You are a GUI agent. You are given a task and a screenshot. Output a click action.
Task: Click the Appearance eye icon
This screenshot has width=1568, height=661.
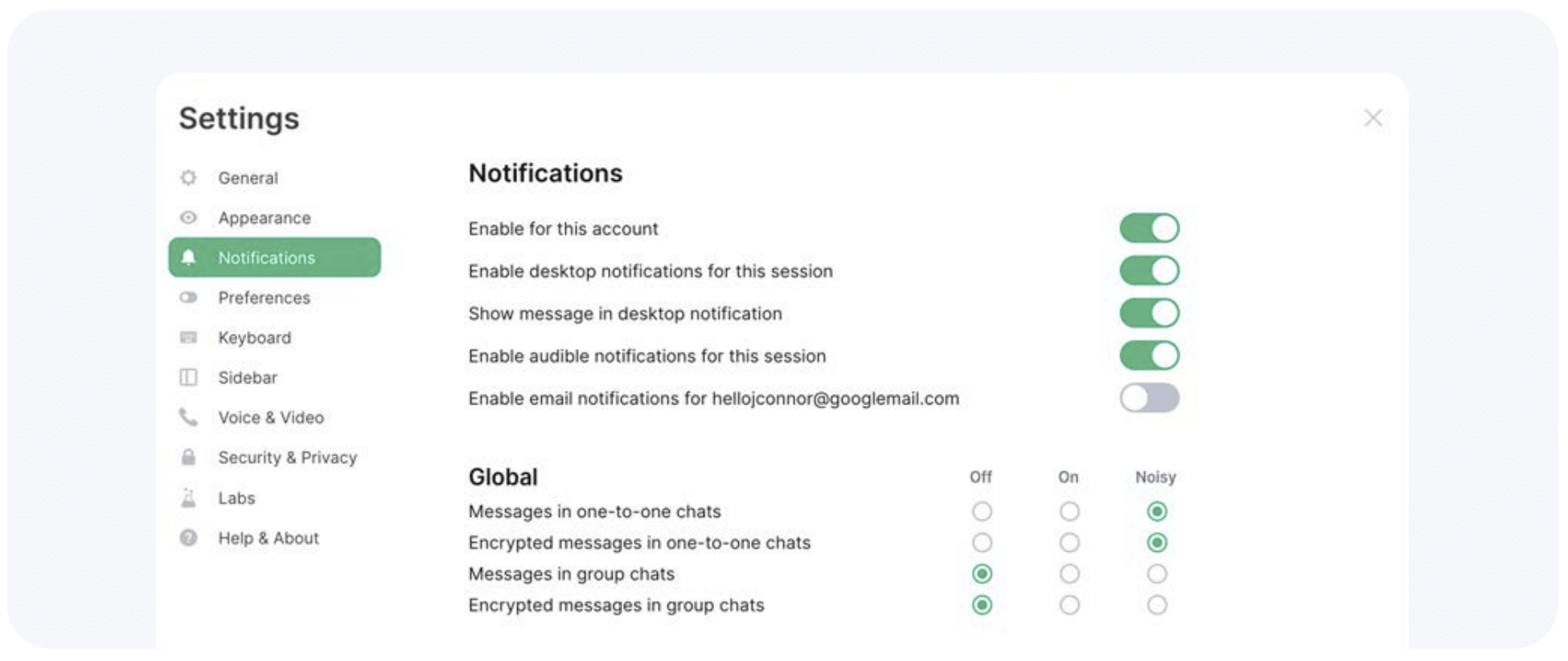(x=188, y=218)
